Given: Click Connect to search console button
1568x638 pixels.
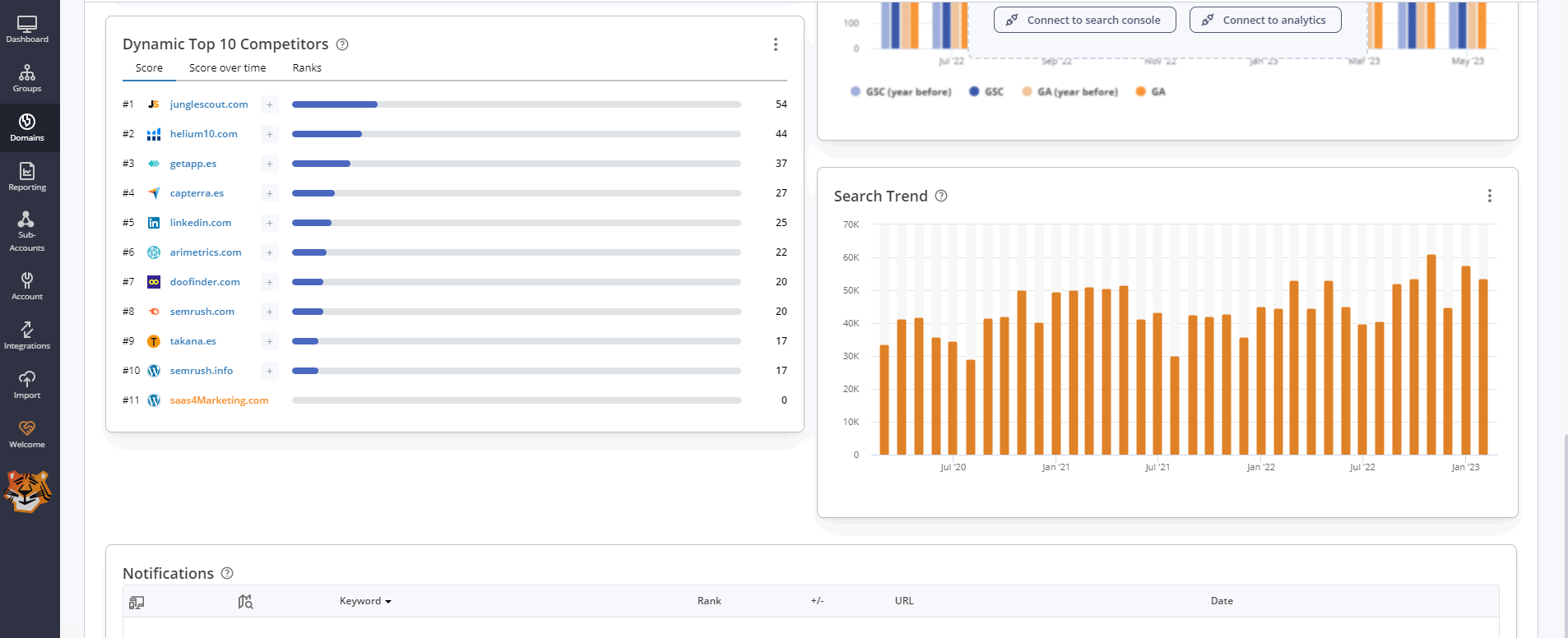Looking at the screenshot, I should click(x=1084, y=20).
